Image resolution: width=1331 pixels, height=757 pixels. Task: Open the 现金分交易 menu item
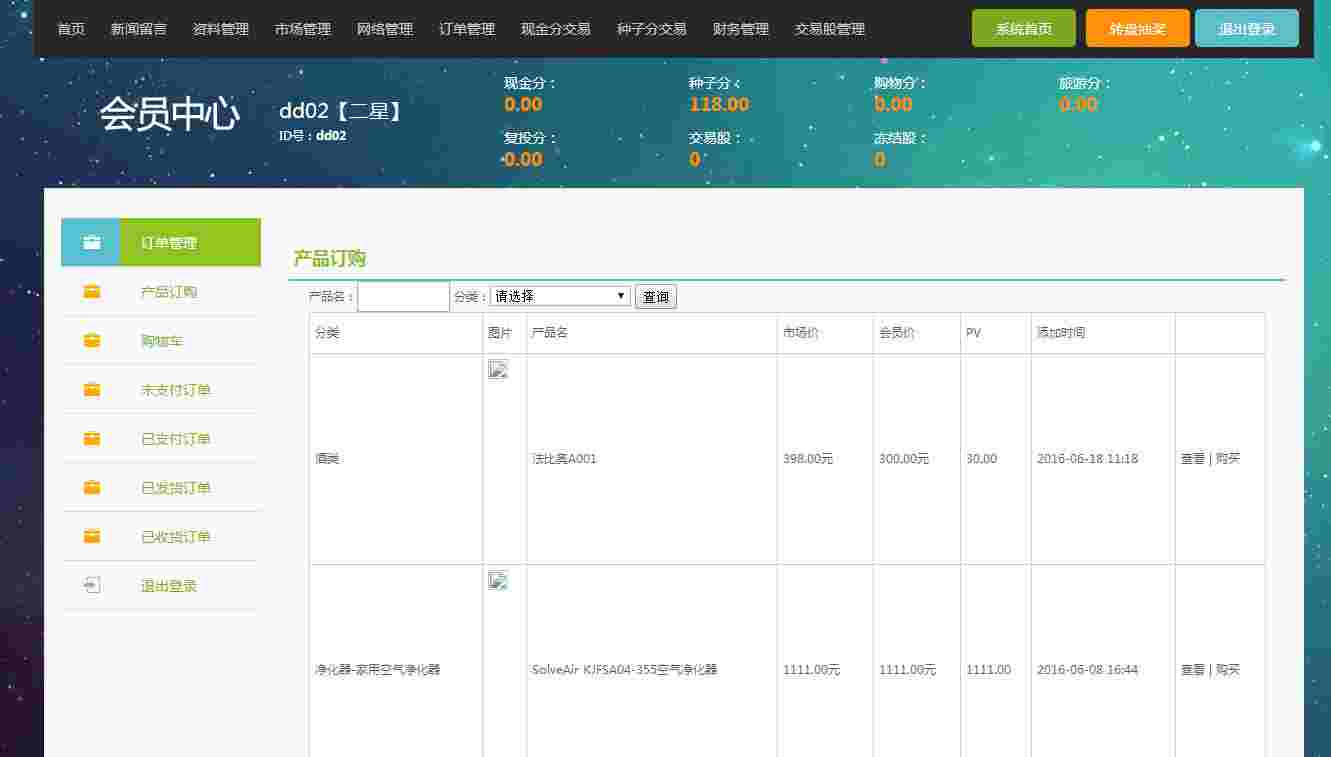click(555, 29)
